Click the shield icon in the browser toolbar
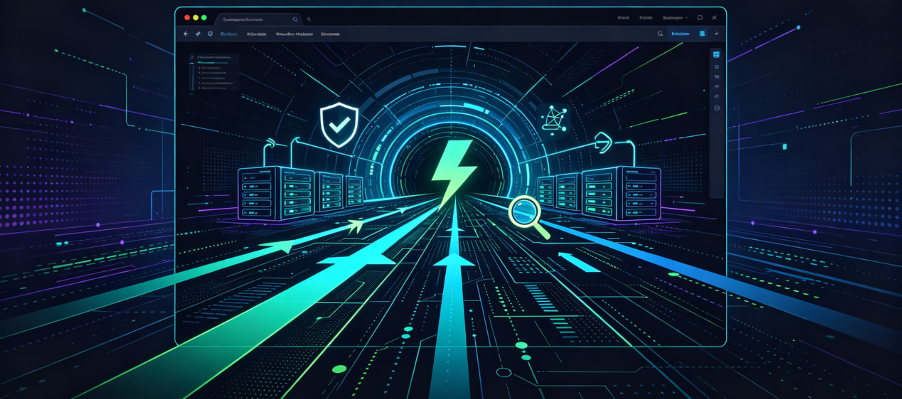 pos(210,34)
